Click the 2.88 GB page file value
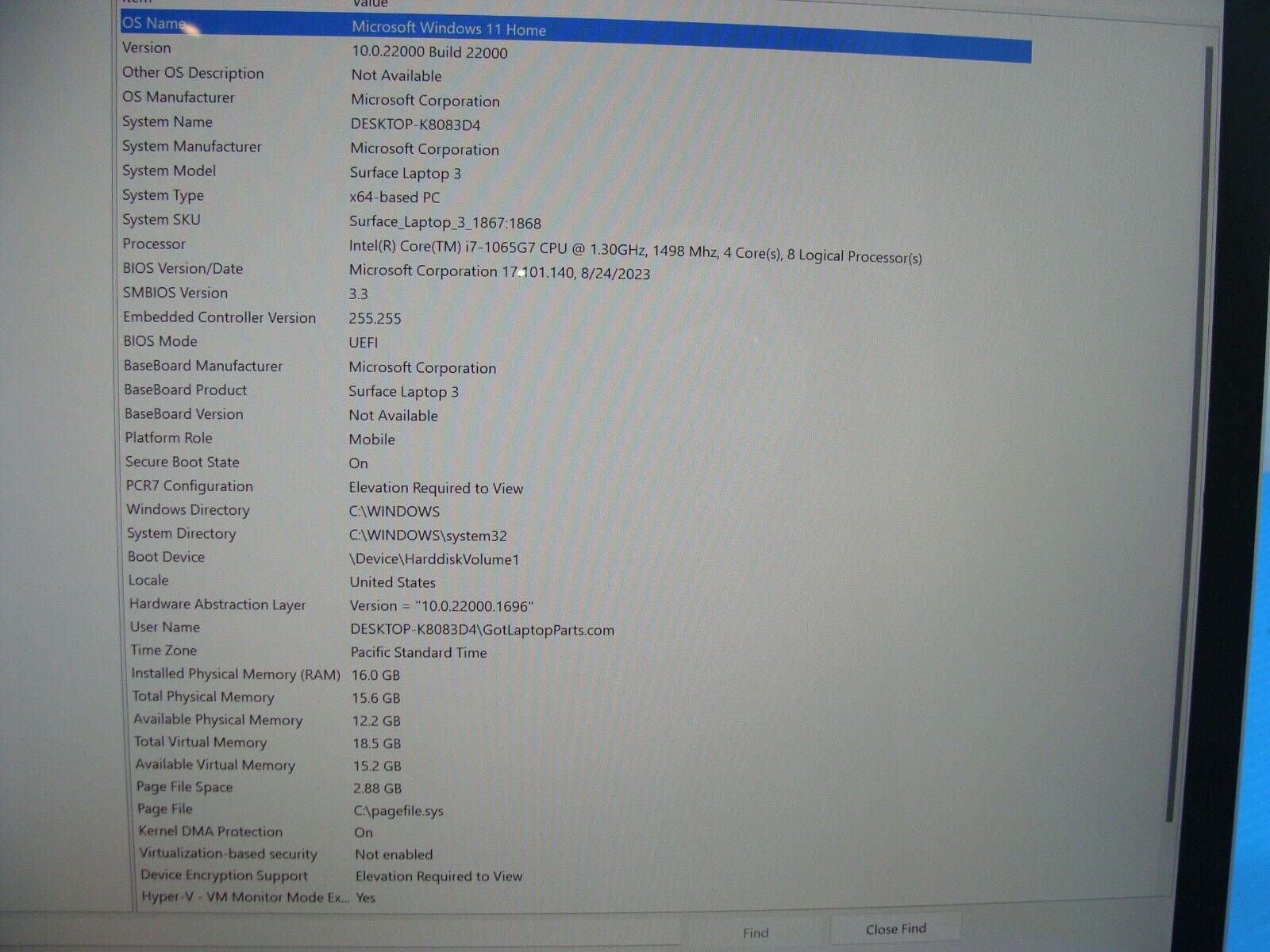 coord(377,789)
